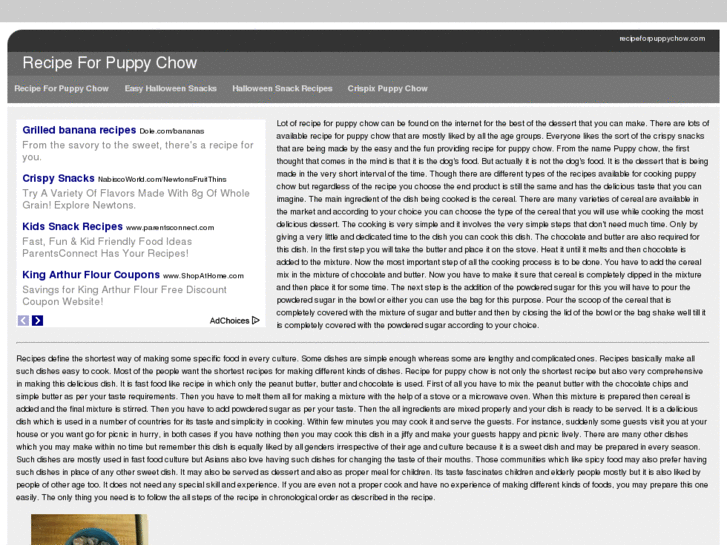Open the Grilled banana recipes ad link

[79, 130]
